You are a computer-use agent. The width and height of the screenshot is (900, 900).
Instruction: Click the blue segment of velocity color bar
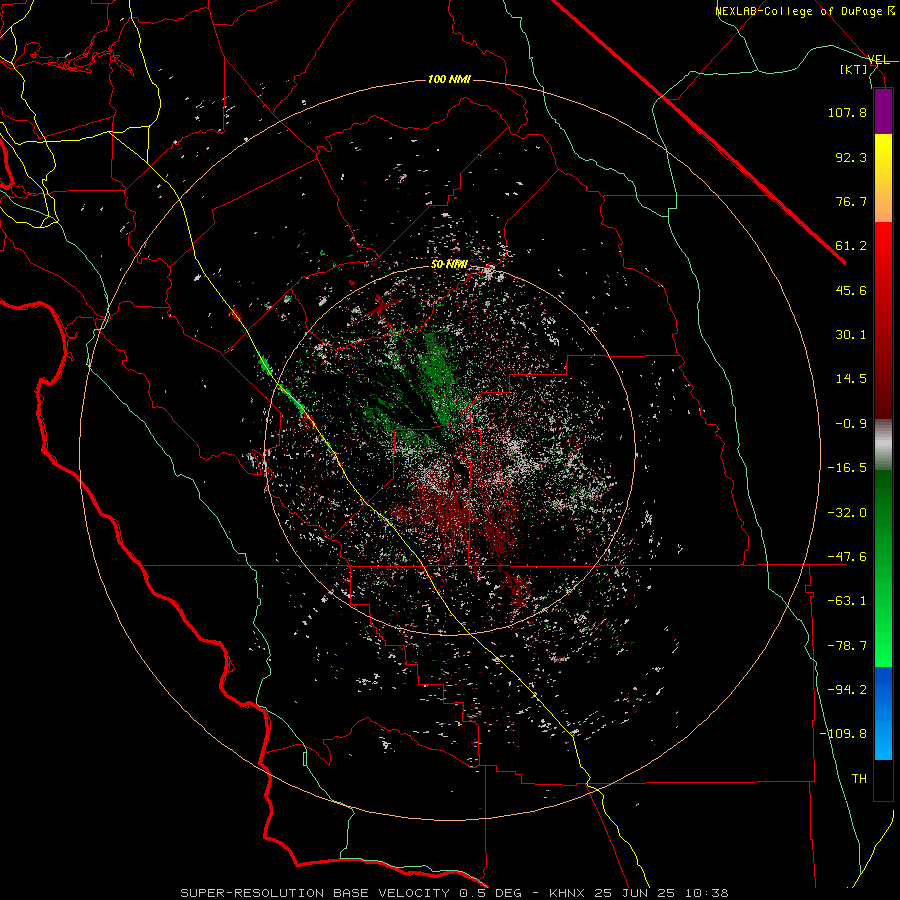click(883, 713)
